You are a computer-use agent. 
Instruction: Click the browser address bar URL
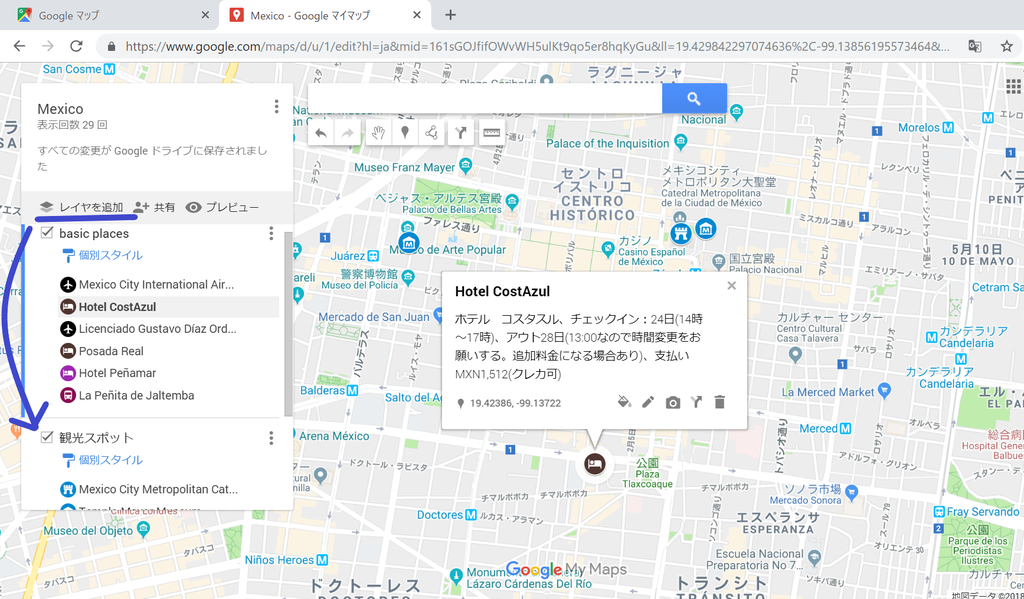537,46
